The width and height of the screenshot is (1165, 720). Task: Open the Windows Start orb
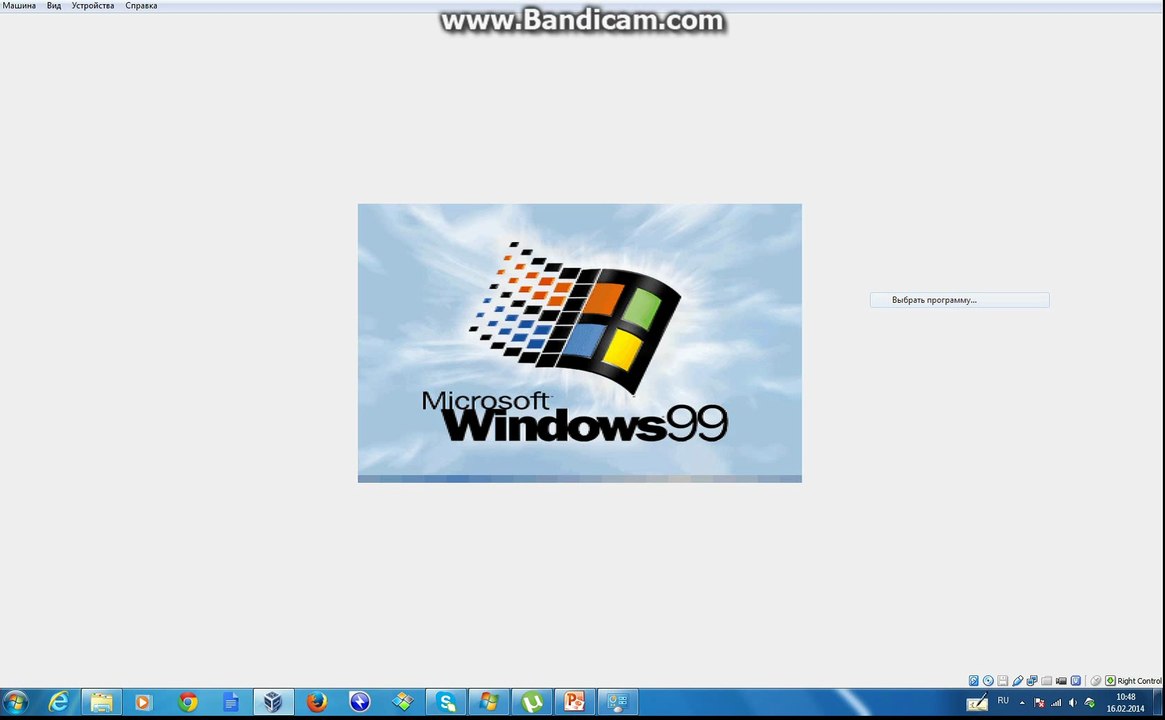(15, 702)
